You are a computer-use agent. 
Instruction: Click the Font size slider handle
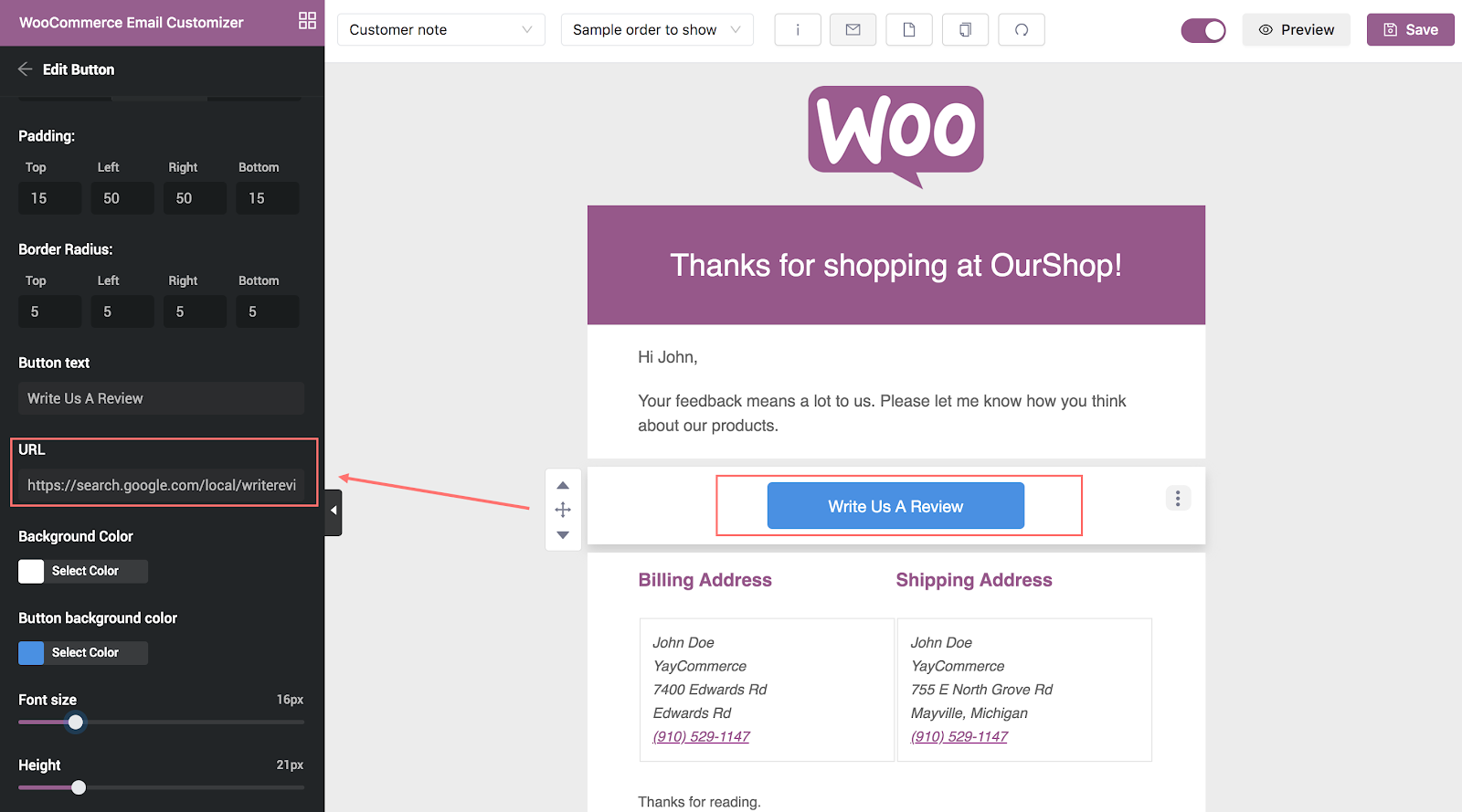coord(76,722)
